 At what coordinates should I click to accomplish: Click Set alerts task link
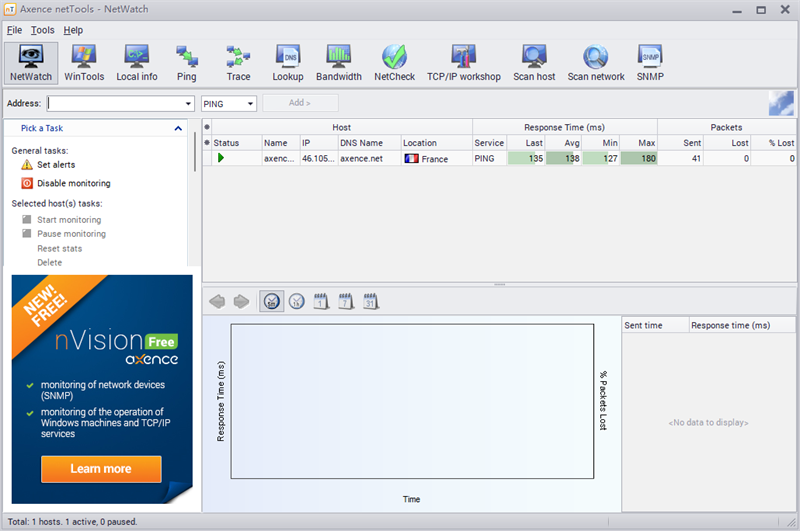point(56,165)
